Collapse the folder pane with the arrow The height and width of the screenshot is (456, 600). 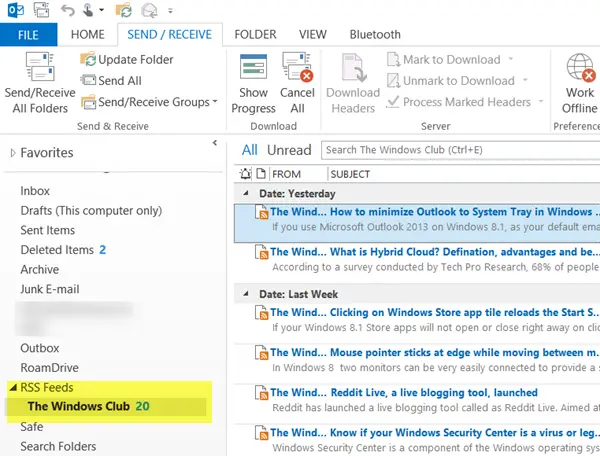[x=215, y=143]
